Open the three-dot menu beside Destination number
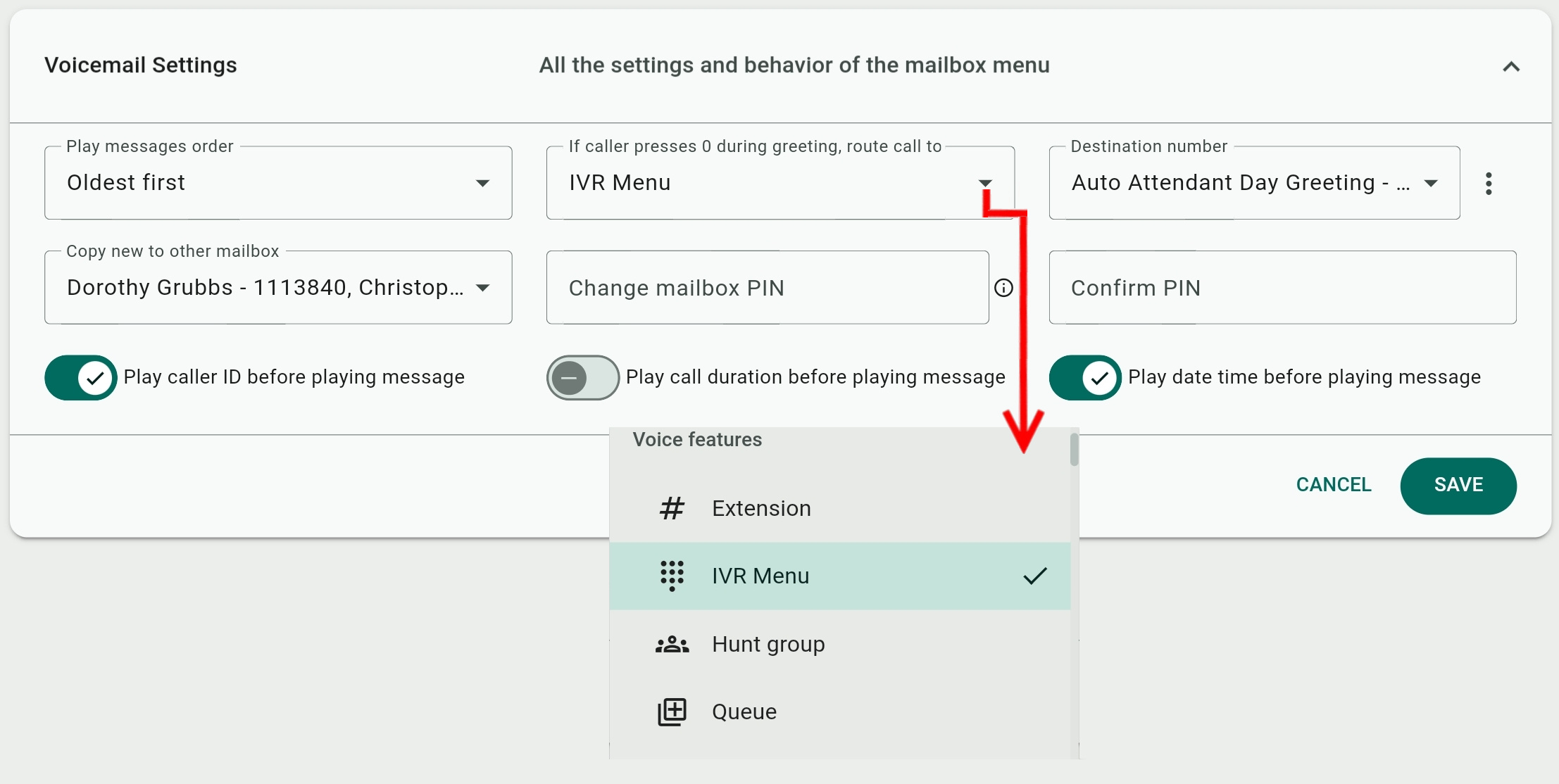This screenshot has height=784, width=1559. click(x=1488, y=184)
